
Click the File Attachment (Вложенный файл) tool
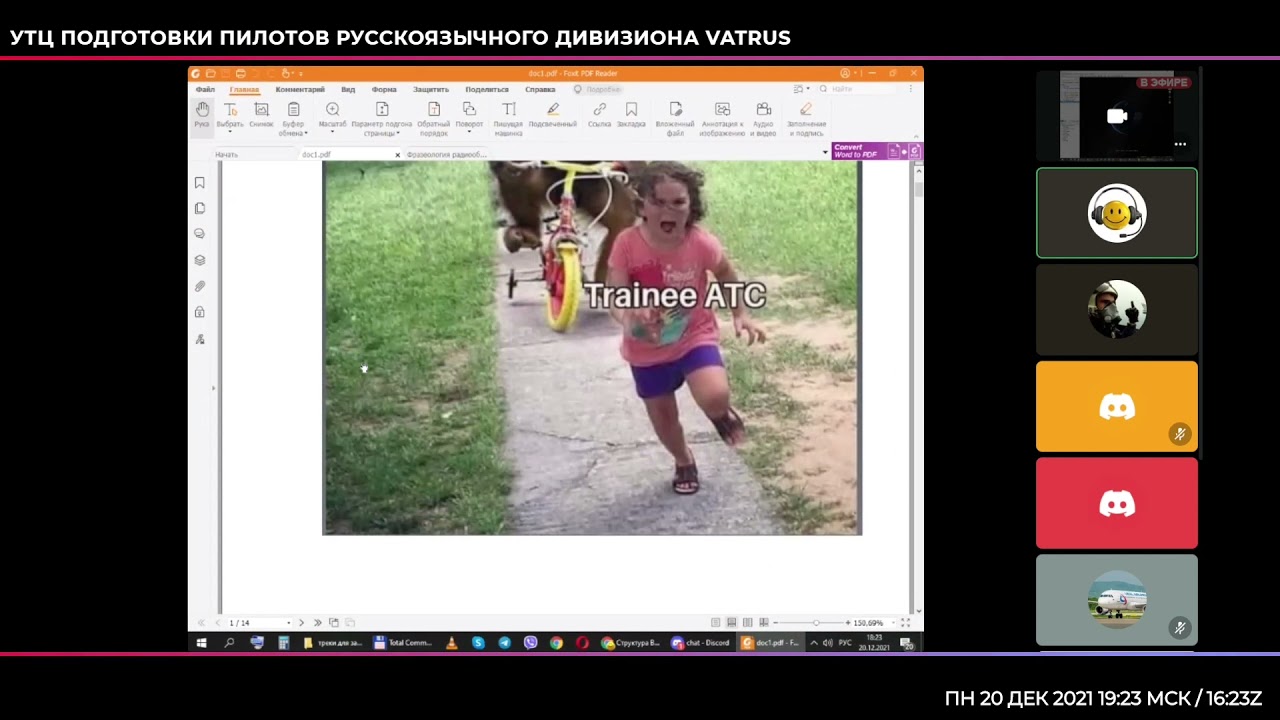(x=675, y=118)
